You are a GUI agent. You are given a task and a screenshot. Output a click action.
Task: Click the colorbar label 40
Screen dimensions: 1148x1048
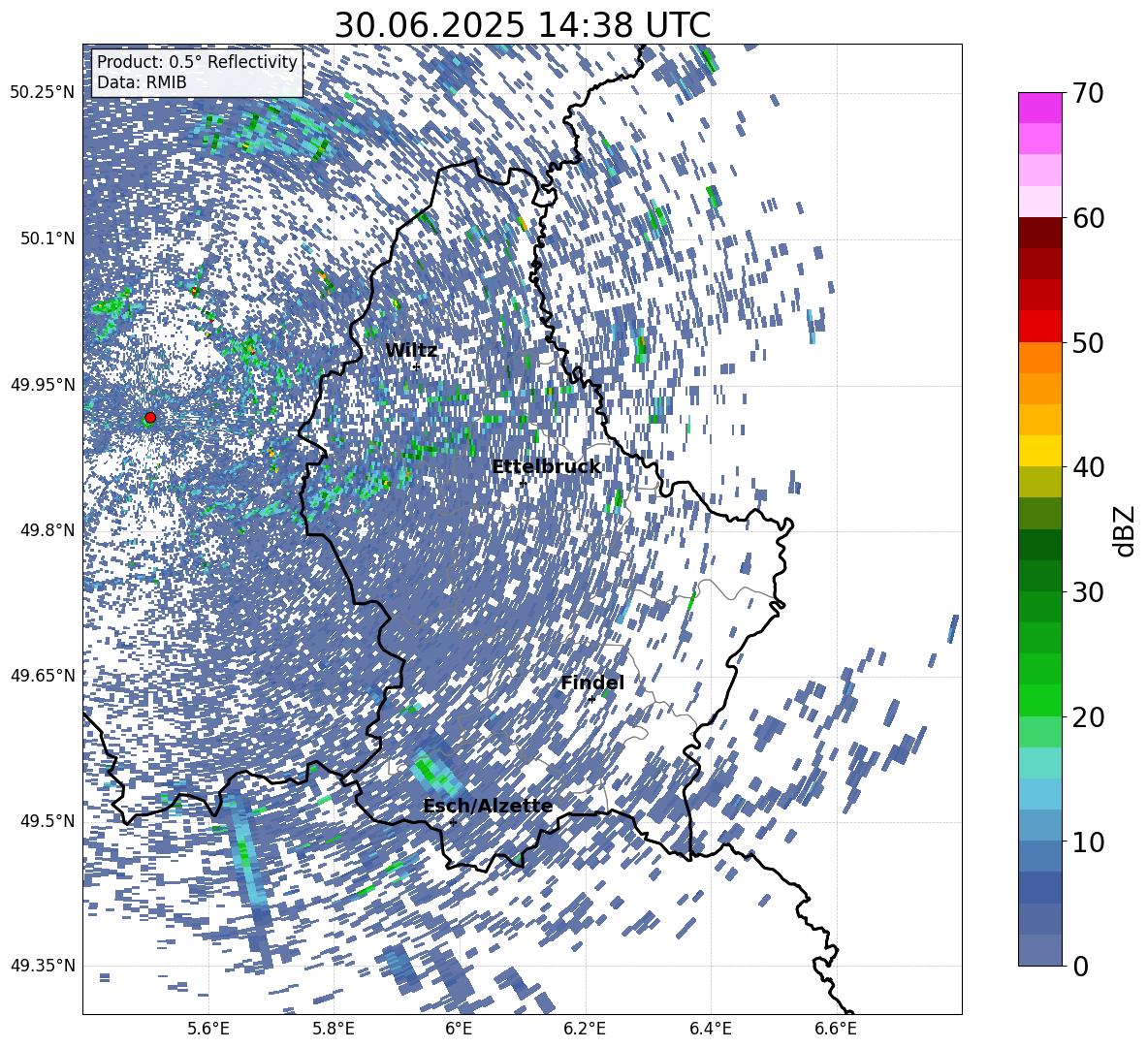click(x=1089, y=467)
